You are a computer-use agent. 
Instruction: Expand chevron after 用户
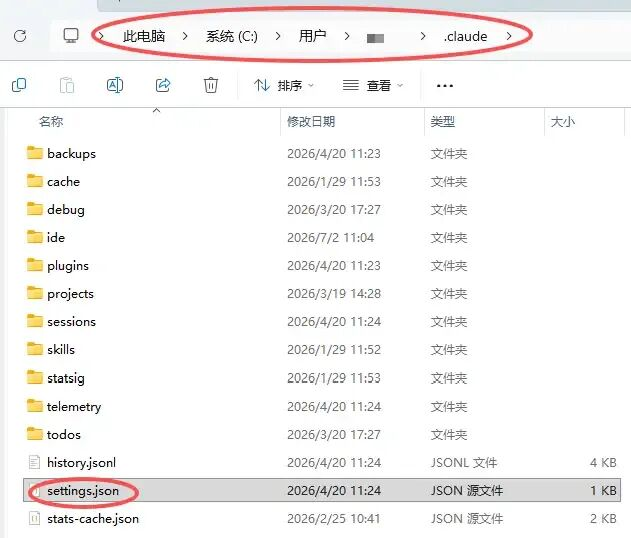pos(347,36)
